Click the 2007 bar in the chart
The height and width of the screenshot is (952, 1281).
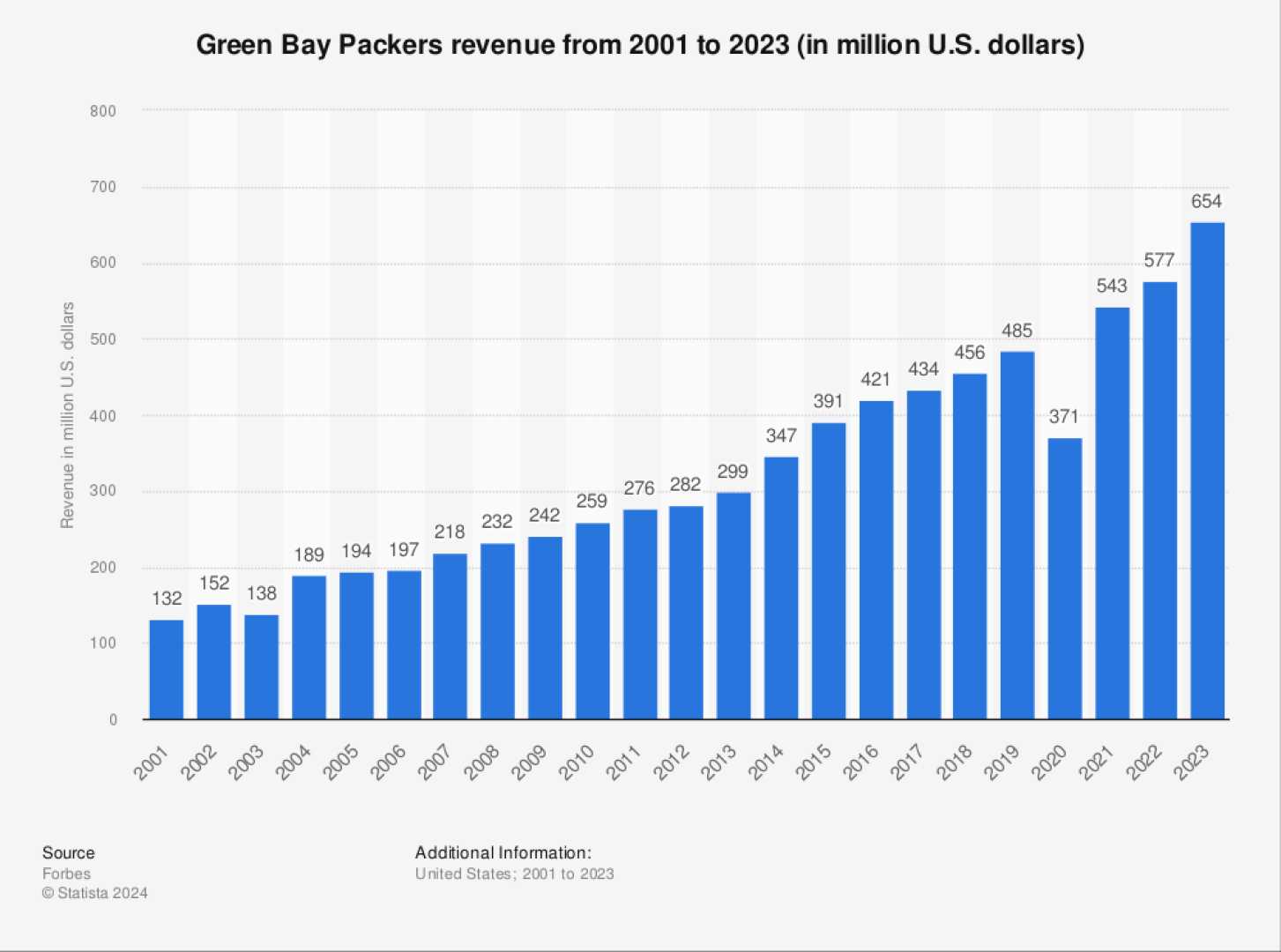pos(451,636)
